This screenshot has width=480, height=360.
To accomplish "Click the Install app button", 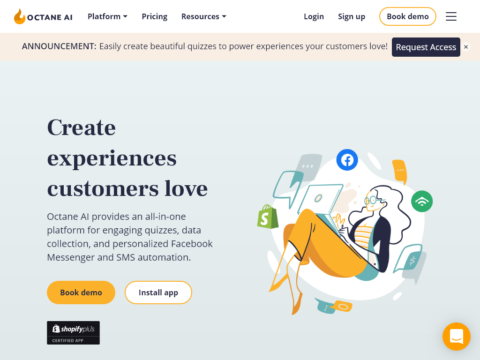I will click(158, 292).
